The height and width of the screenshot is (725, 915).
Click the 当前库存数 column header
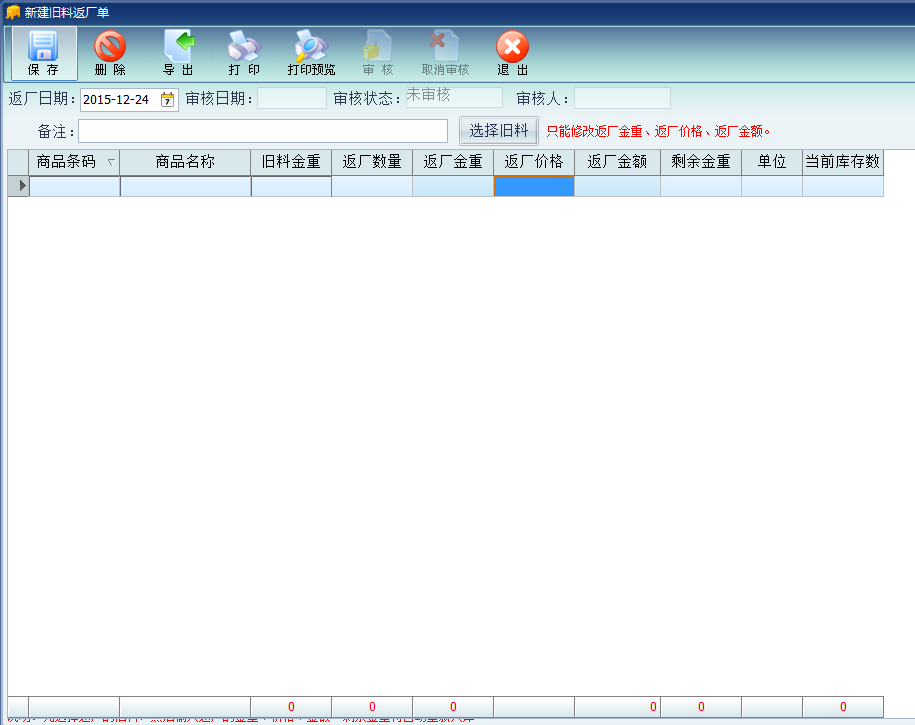842,162
